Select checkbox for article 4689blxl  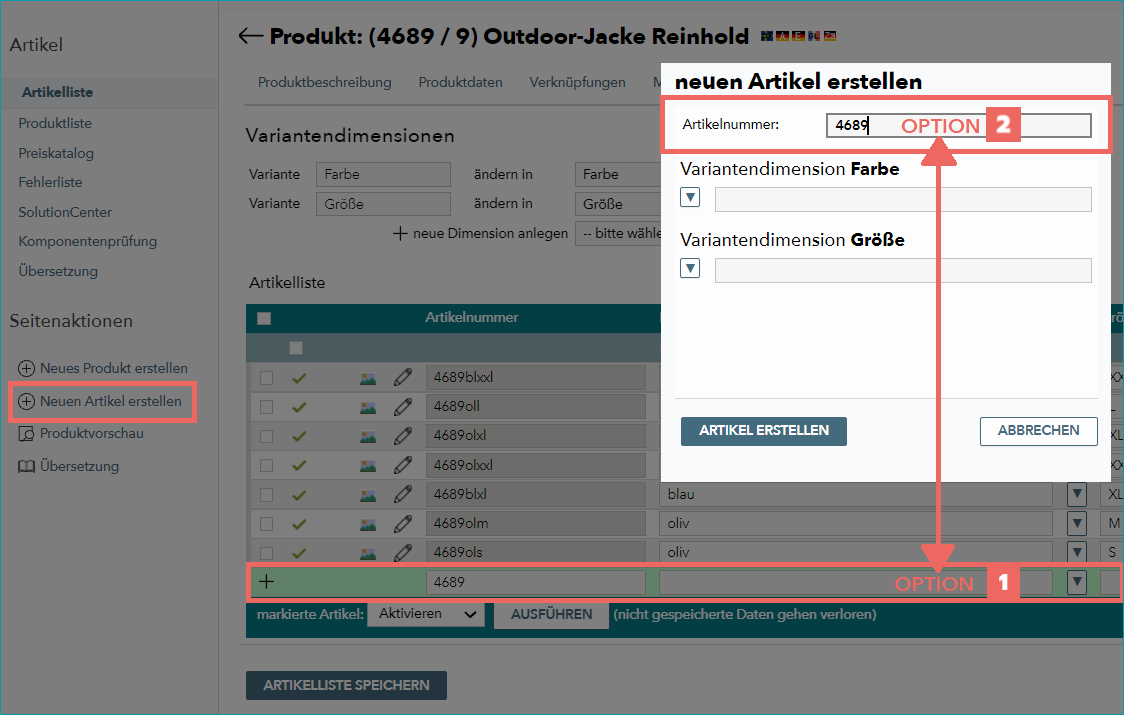pyautogui.click(x=266, y=495)
